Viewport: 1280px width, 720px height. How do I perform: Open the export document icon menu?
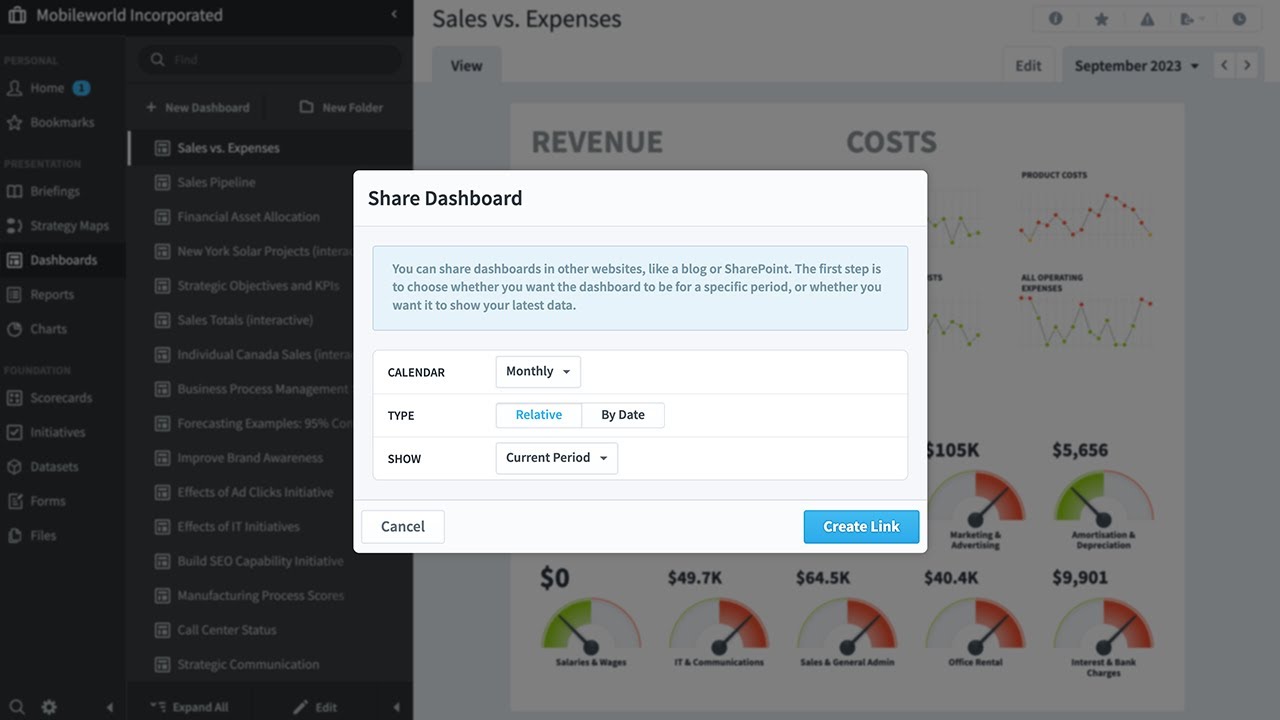pyautogui.click(x=1192, y=19)
